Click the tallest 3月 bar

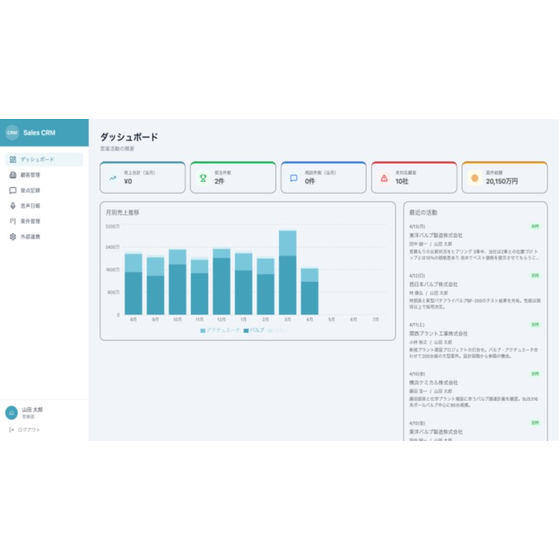pos(288,272)
